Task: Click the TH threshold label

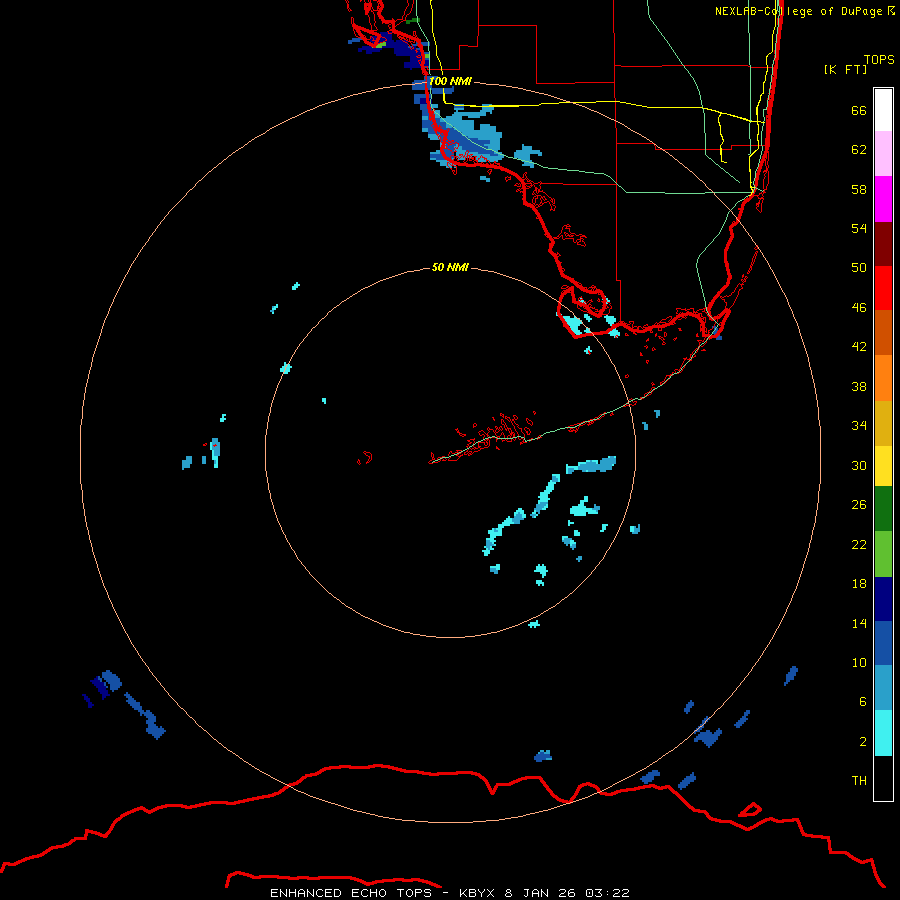Action: point(859,781)
